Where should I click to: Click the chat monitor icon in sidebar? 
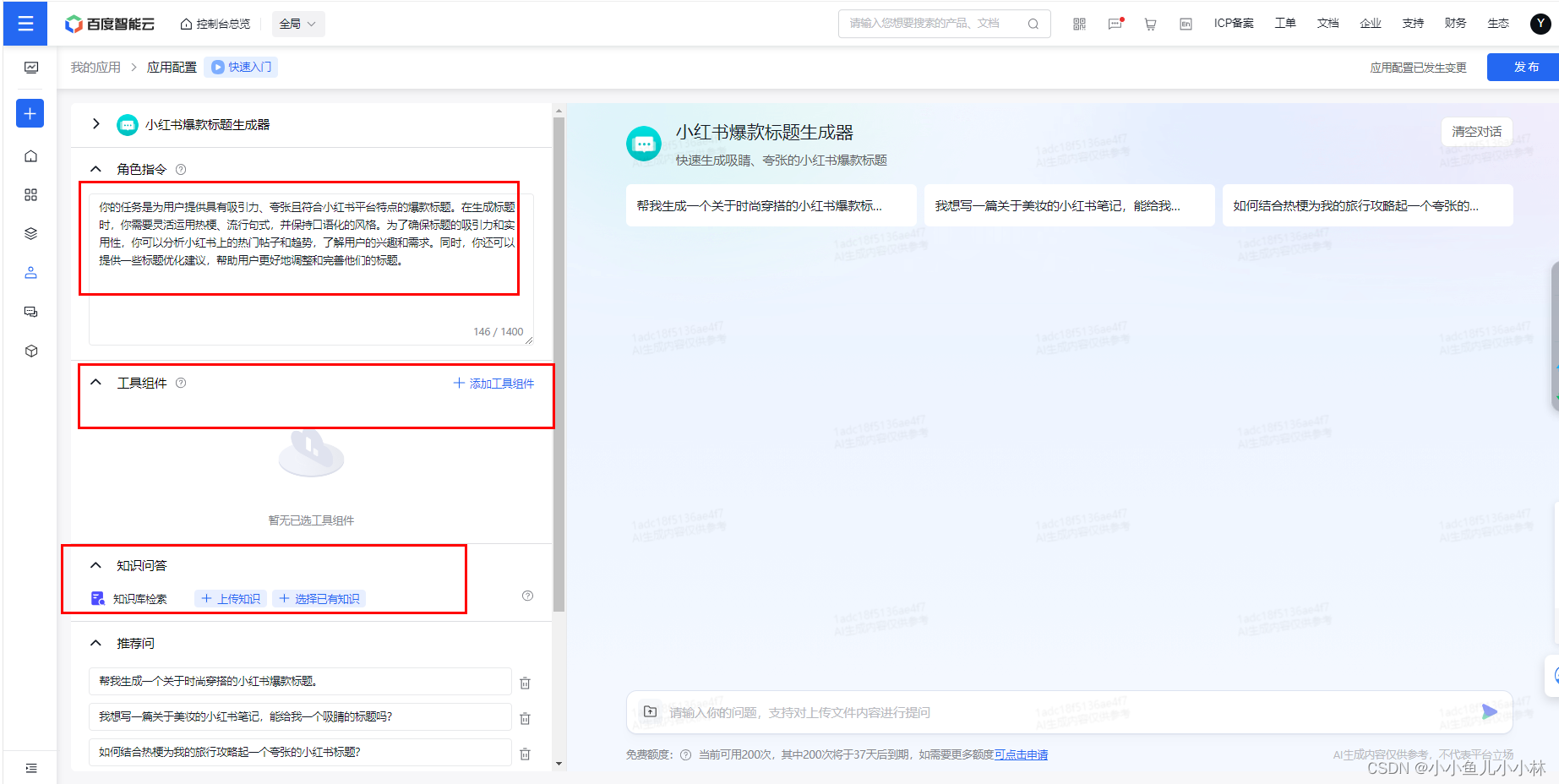31,312
